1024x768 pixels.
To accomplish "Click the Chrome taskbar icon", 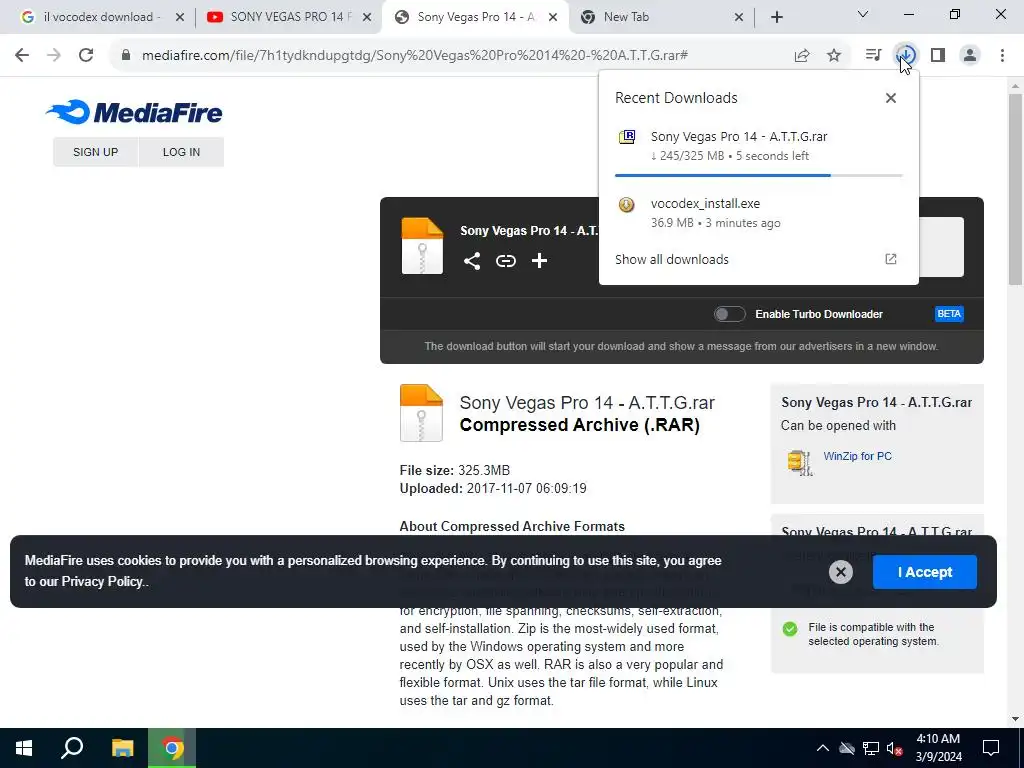I will (172, 748).
